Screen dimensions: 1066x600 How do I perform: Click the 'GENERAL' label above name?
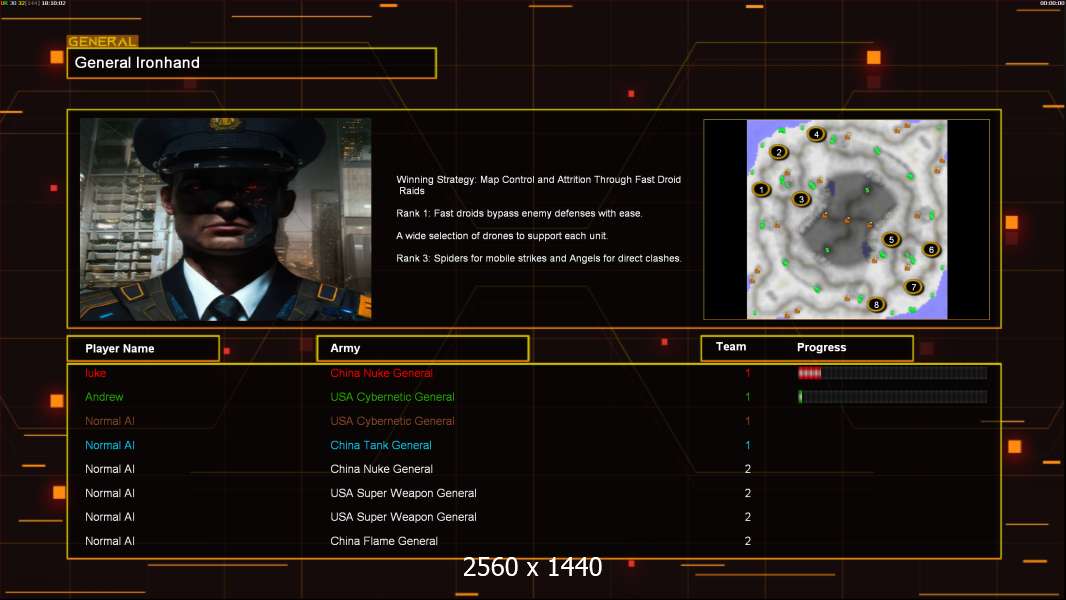click(103, 41)
